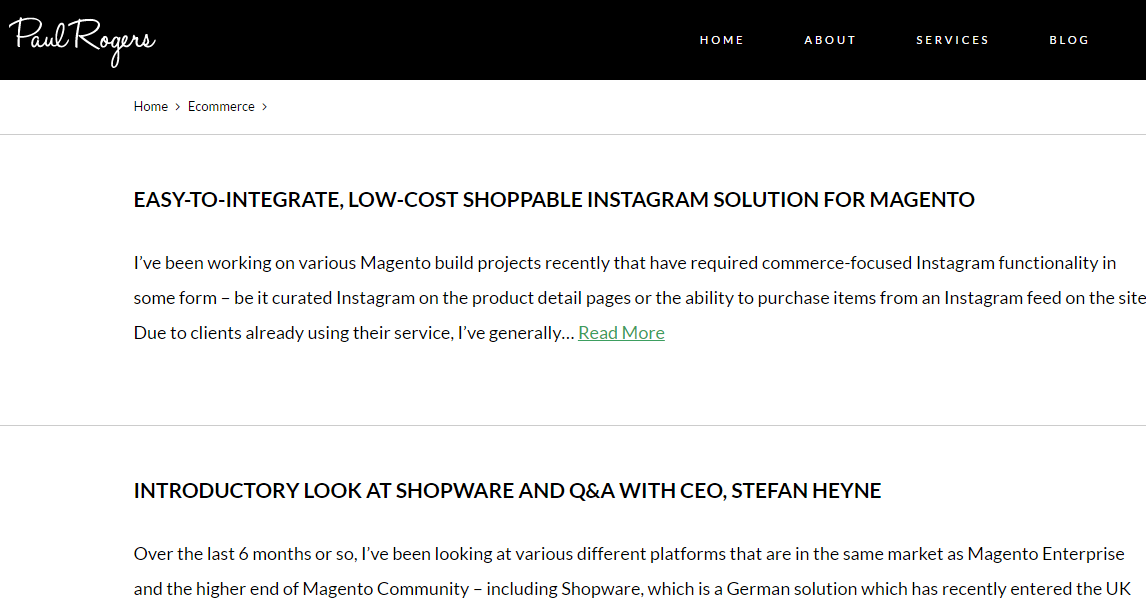Click Read More under the Instagram article

tap(621, 333)
